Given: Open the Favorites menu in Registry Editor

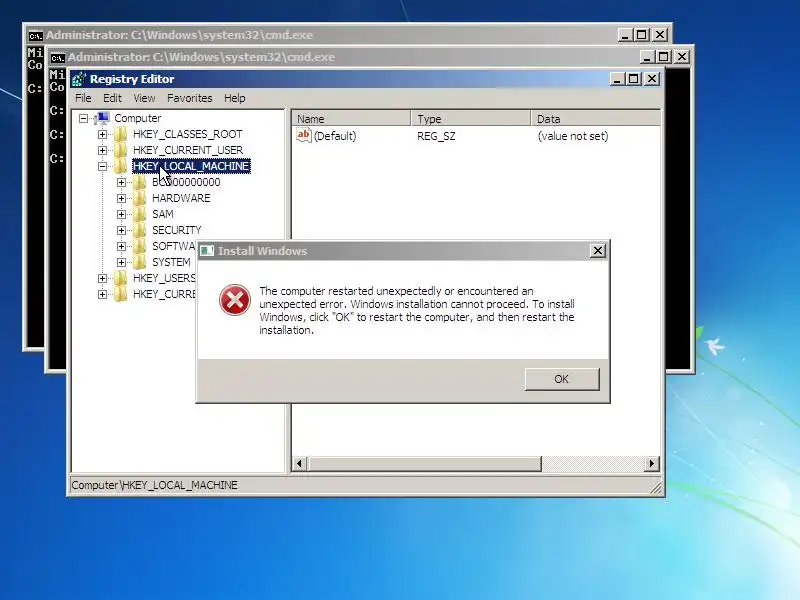Looking at the screenshot, I should [189, 98].
